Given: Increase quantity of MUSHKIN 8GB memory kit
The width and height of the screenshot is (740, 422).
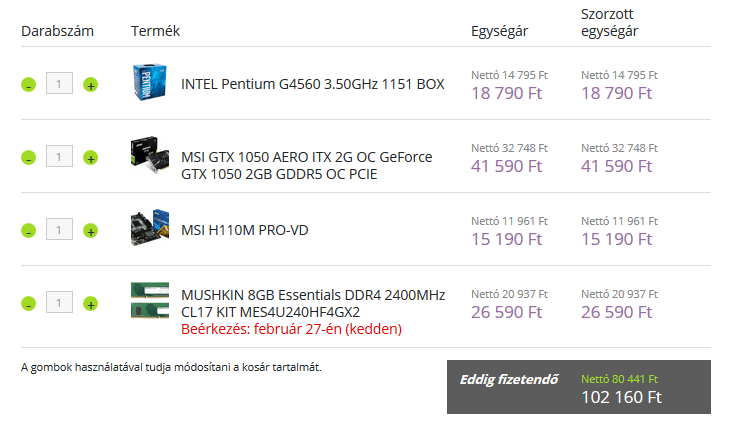Looking at the screenshot, I should (x=91, y=303).
